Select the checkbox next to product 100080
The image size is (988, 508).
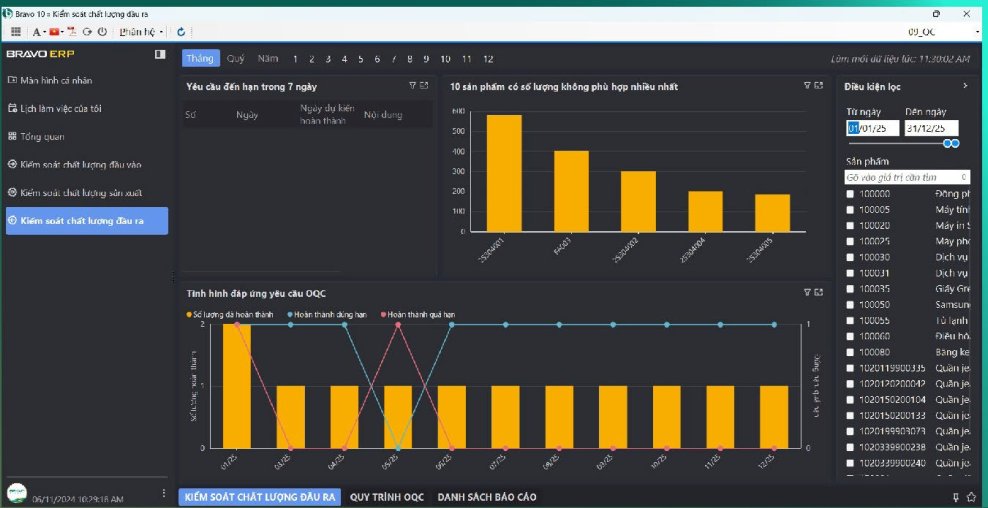point(850,352)
